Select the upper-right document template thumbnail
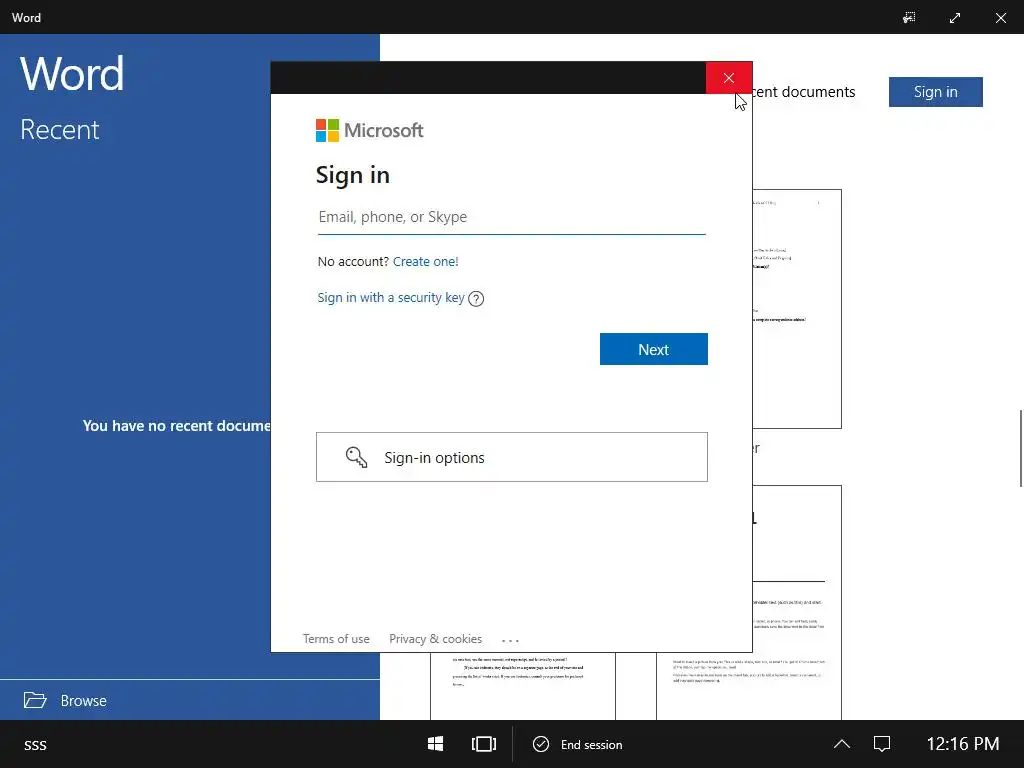 (797, 309)
